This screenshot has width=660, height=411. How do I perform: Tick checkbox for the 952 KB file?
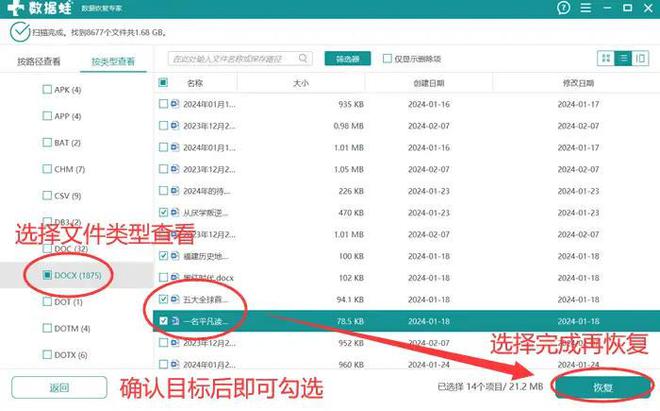pyautogui.click(x=163, y=343)
